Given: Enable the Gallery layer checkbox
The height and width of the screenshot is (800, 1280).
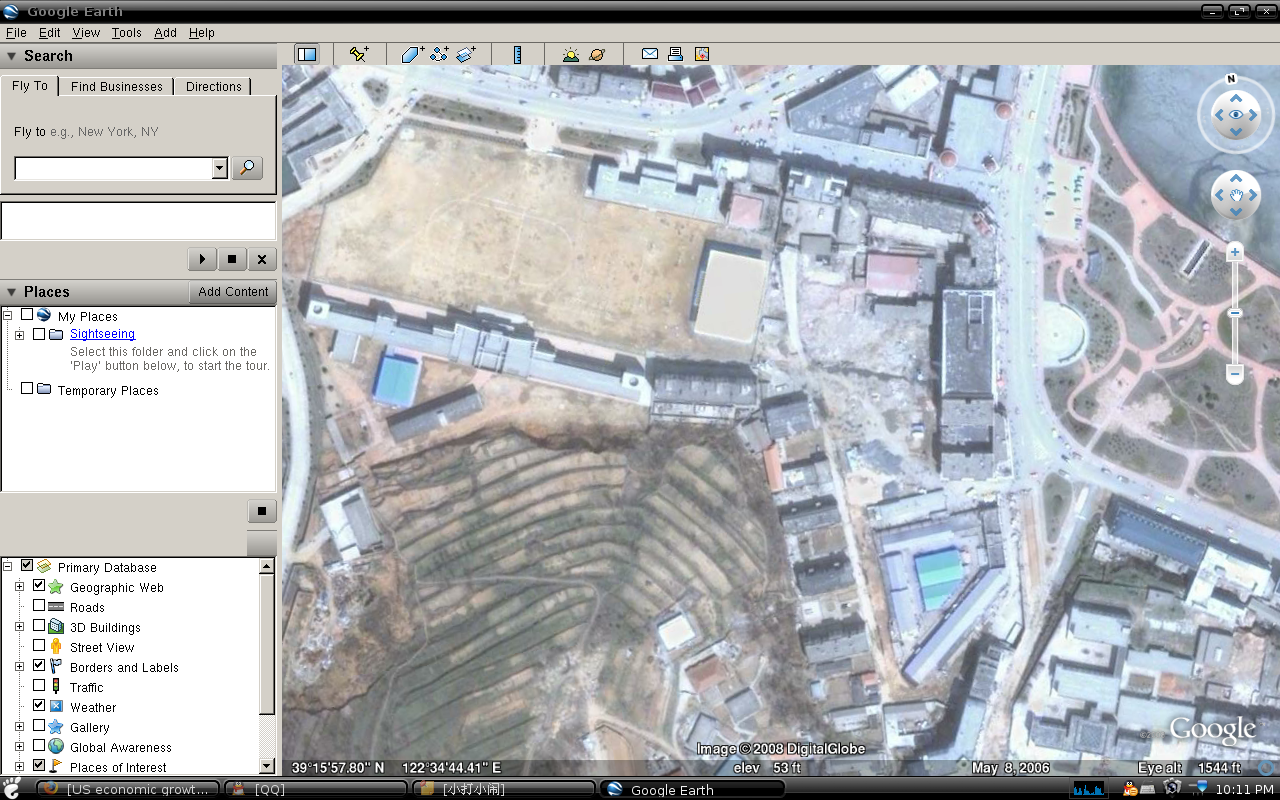Looking at the screenshot, I should pos(39,726).
